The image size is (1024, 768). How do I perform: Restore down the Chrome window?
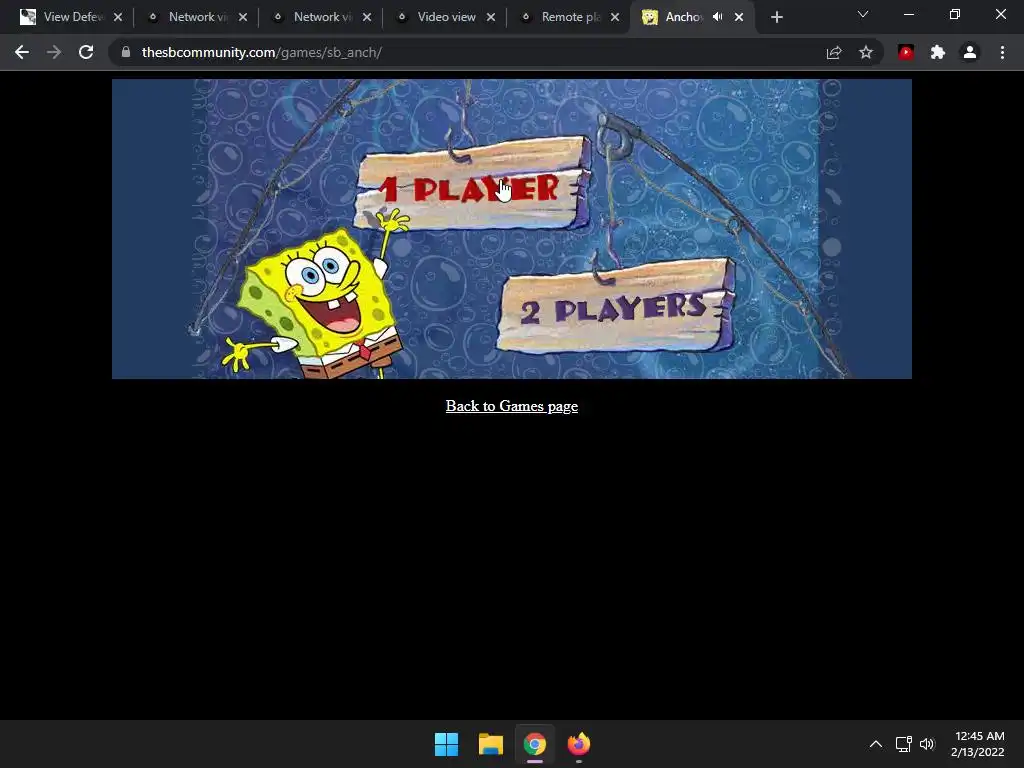955,14
